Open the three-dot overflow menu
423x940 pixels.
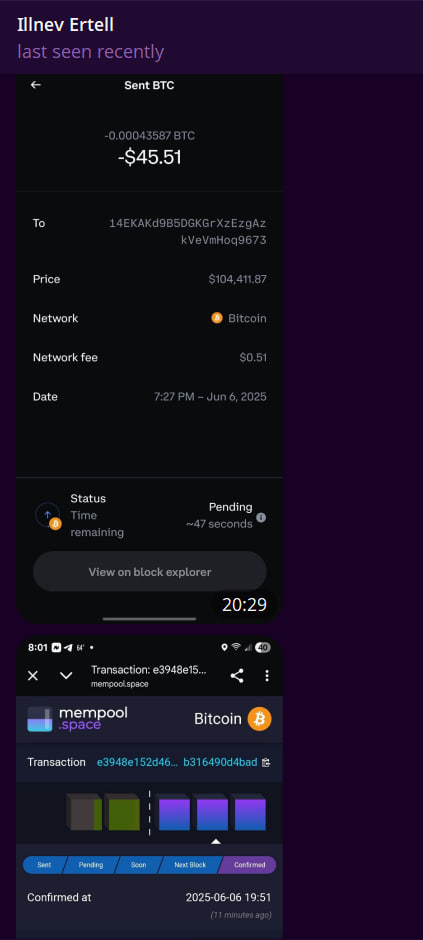pyautogui.click(x=267, y=676)
